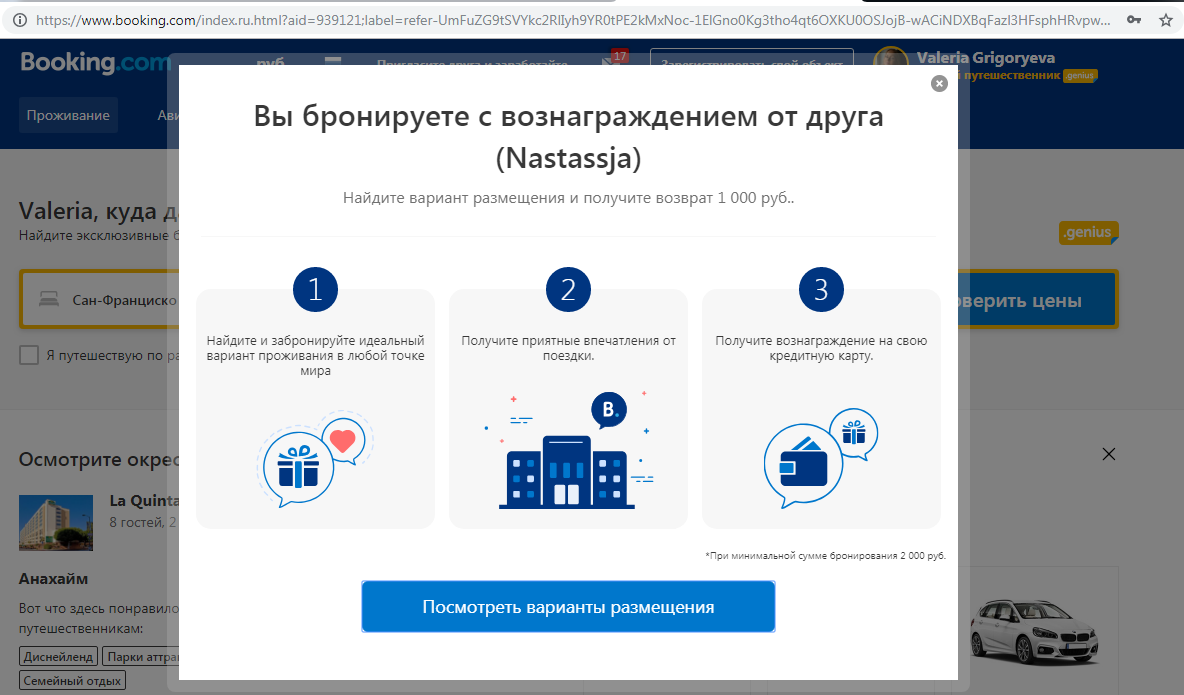The height and width of the screenshot is (695, 1184).
Task: Click the step 1 number circle
Action: (315, 289)
